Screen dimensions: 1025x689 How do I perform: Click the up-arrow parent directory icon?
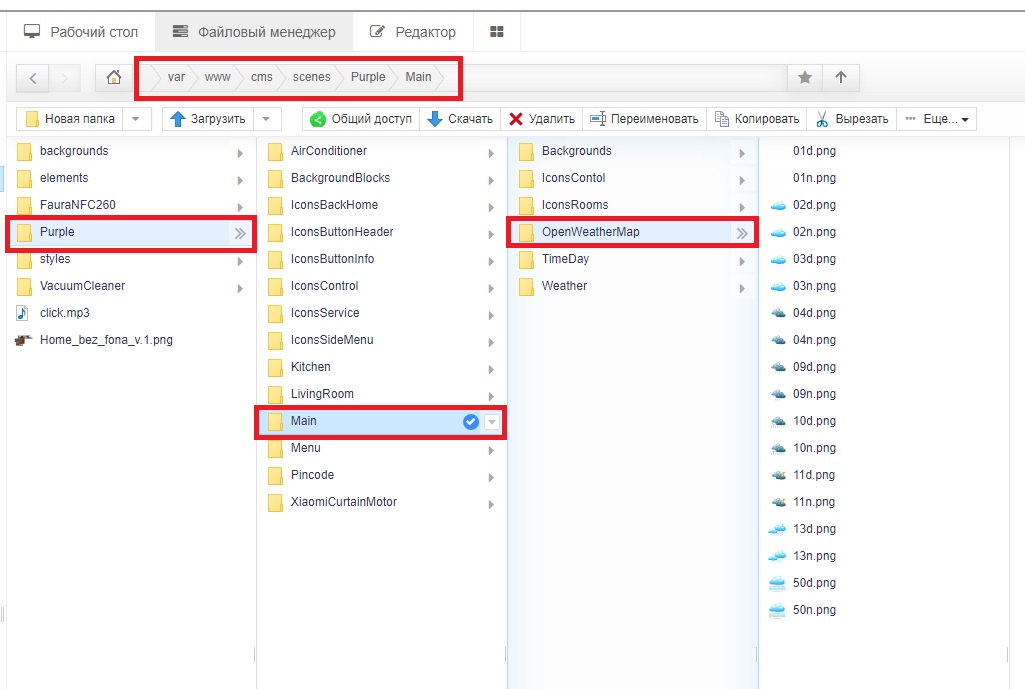(841, 78)
